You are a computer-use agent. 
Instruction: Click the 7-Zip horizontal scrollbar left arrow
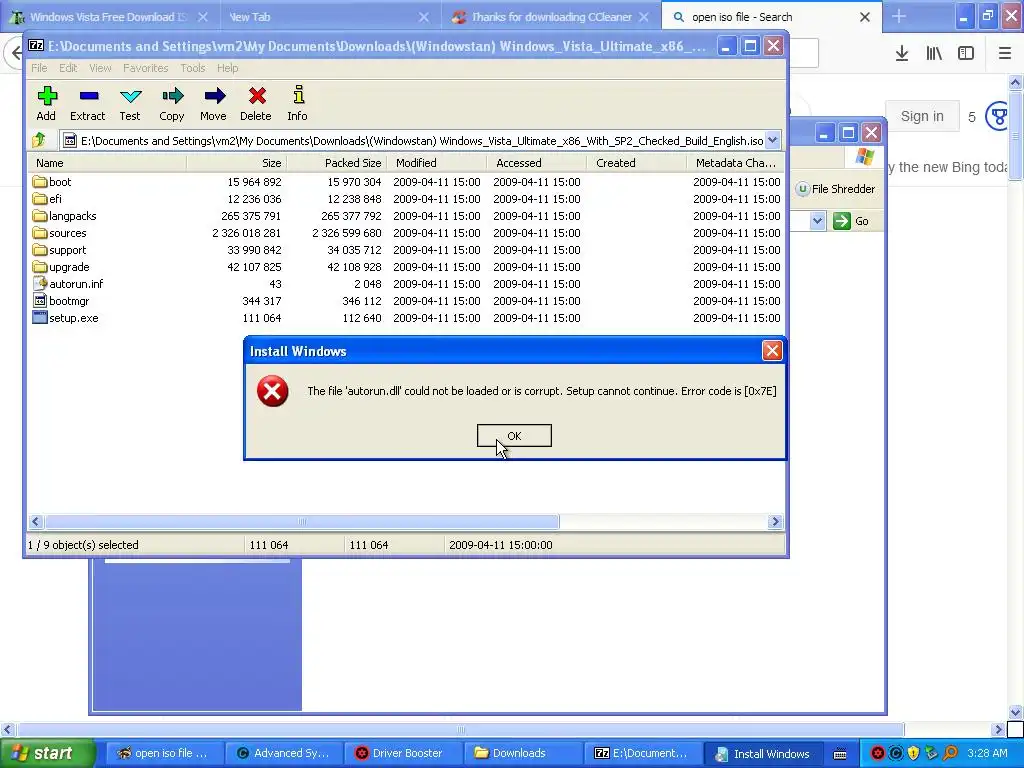pos(36,521)
